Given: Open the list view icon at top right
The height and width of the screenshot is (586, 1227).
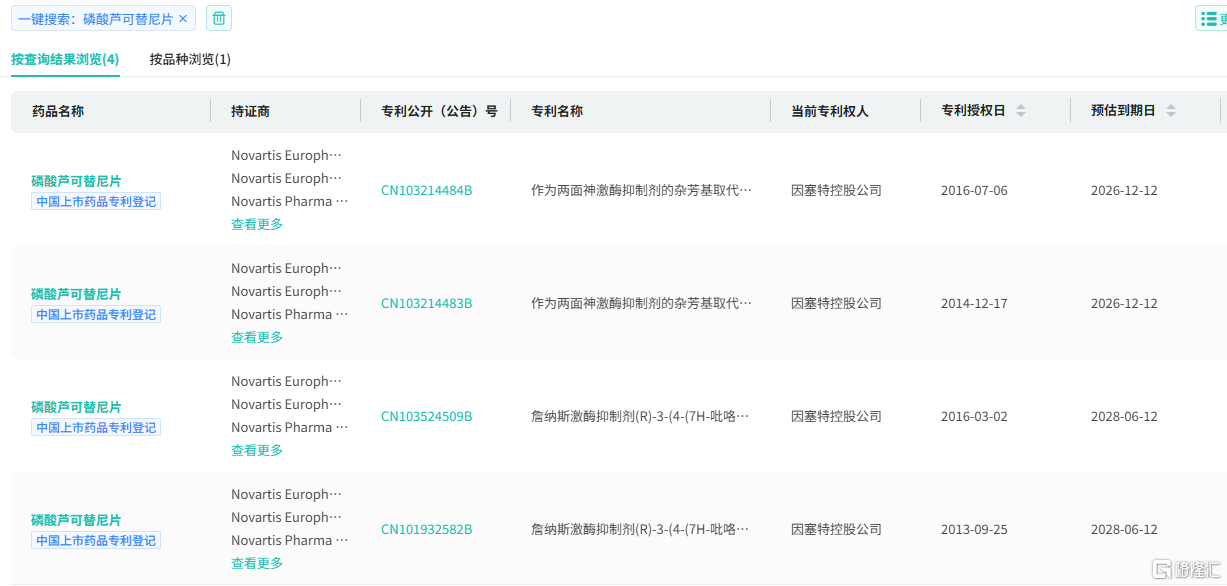Looking at the screenshot, I should [1211, 18].
